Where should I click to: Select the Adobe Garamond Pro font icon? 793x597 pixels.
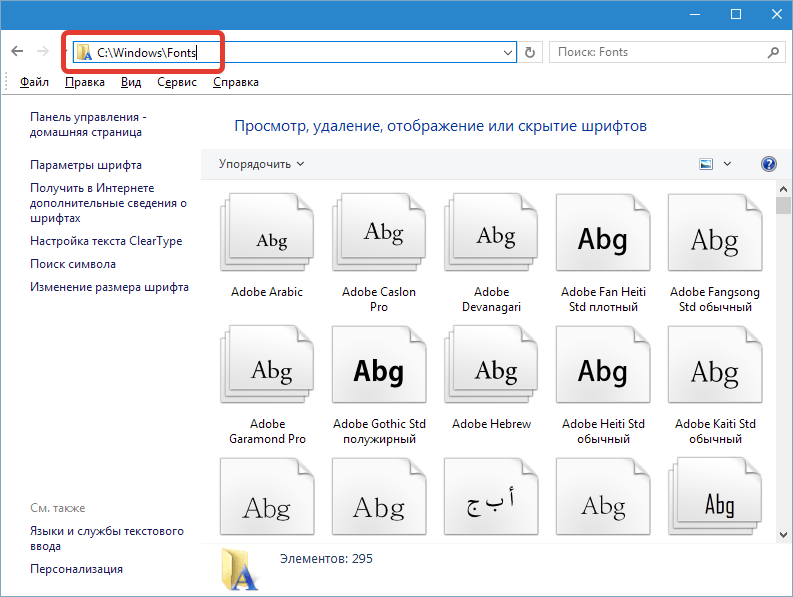(x=267, y=364)
